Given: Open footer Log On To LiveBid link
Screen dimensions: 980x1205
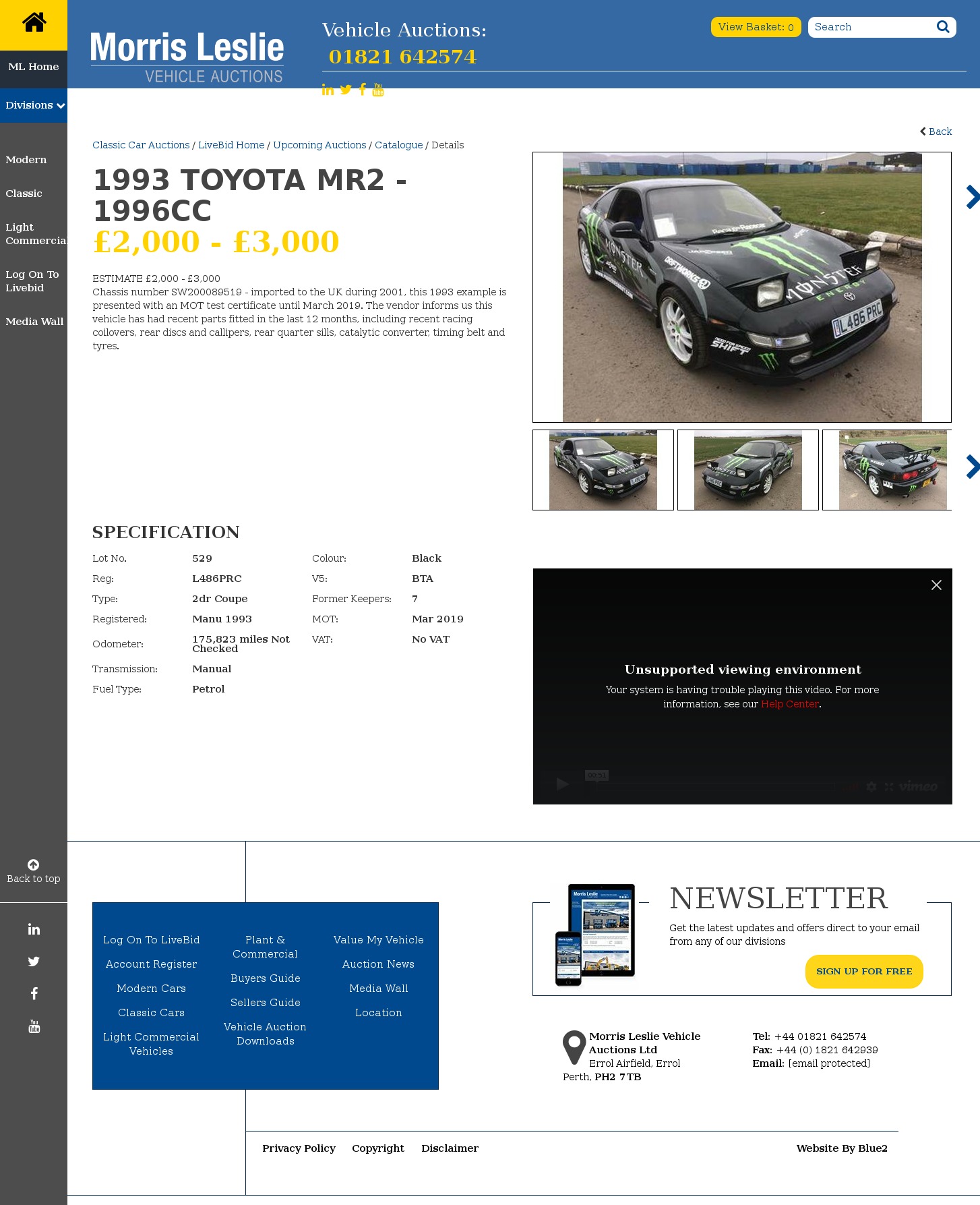Looking at the screenshot, I should [x=151, y=940].
